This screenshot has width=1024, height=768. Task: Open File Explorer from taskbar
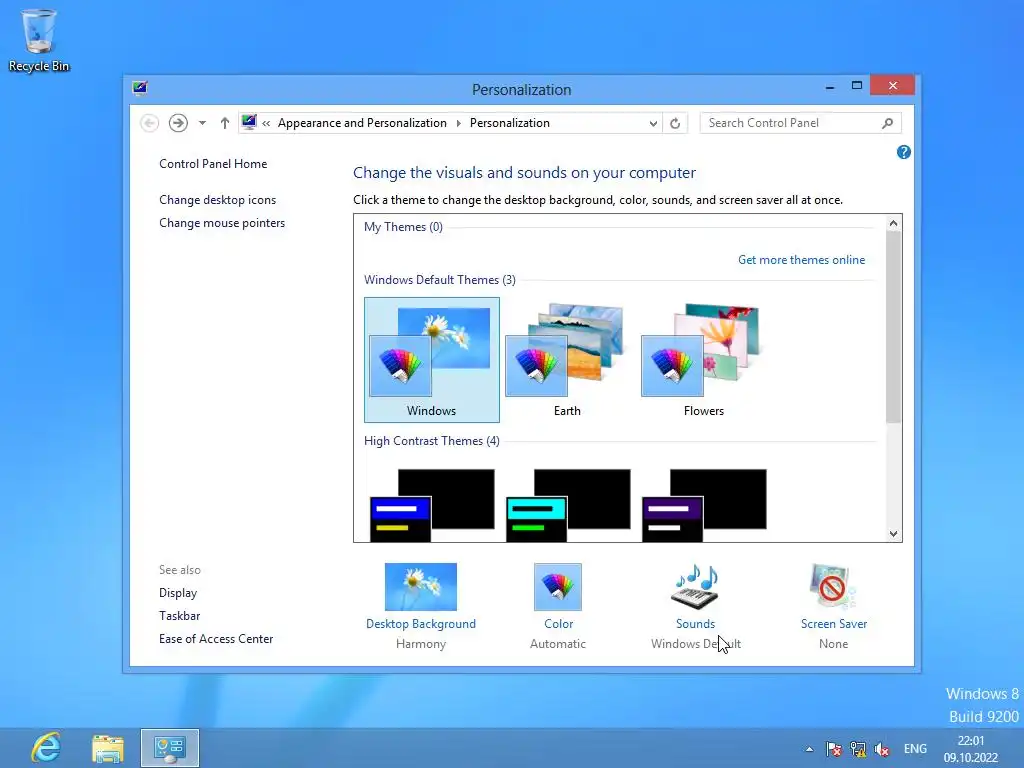tap(108, 748)
